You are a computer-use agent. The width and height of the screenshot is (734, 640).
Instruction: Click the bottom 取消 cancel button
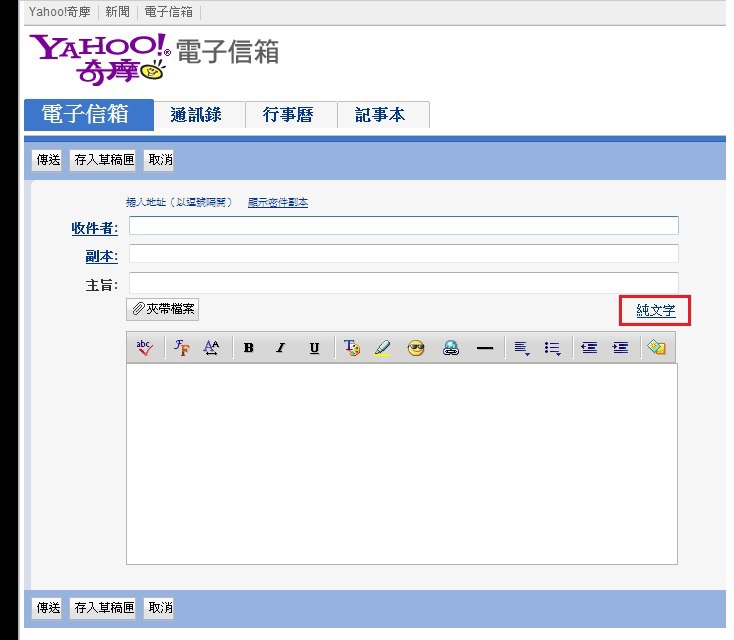159,608
